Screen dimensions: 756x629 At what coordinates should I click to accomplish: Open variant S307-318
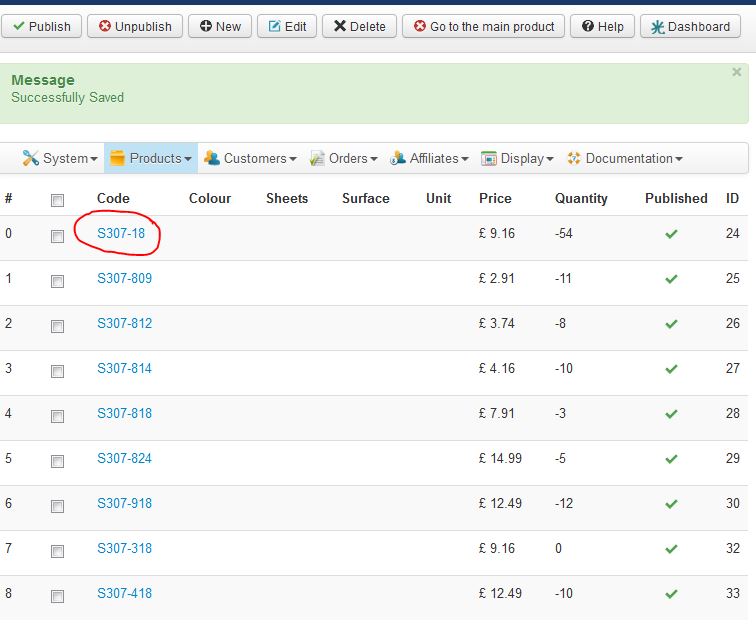coord(124,548)
